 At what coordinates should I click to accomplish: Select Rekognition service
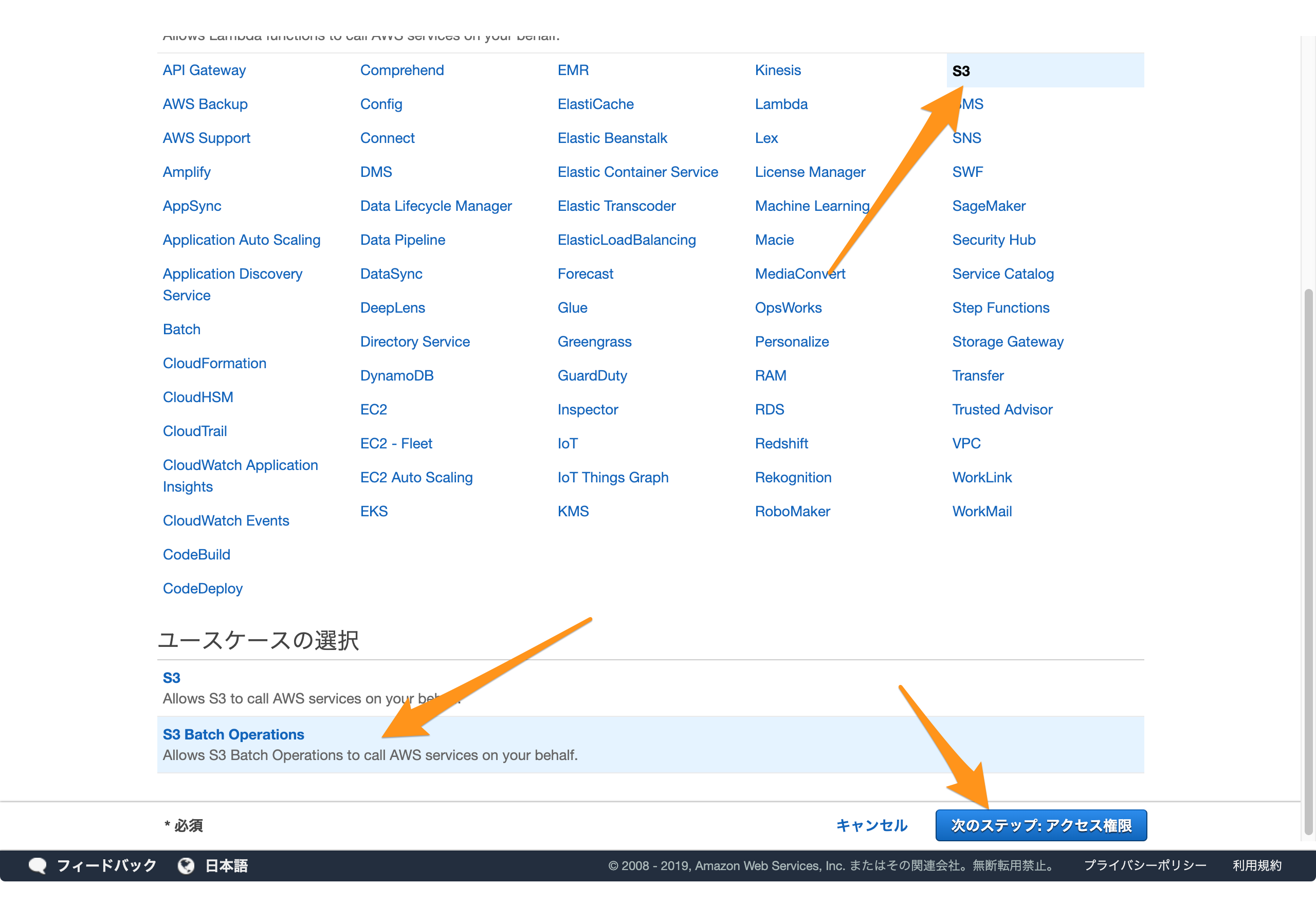[793, 478]
